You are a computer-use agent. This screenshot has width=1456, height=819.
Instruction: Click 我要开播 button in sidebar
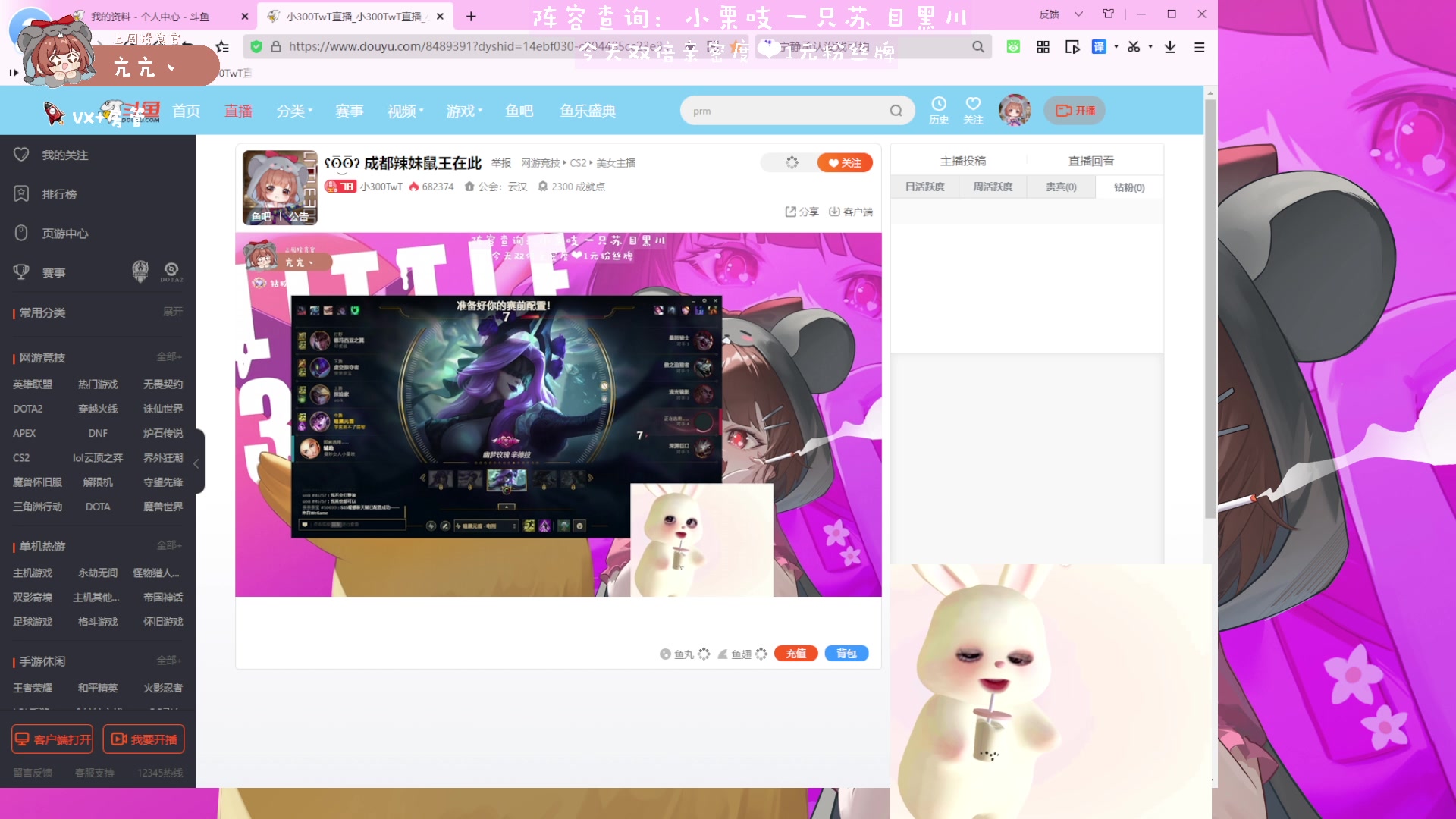(x=143, y=739)
